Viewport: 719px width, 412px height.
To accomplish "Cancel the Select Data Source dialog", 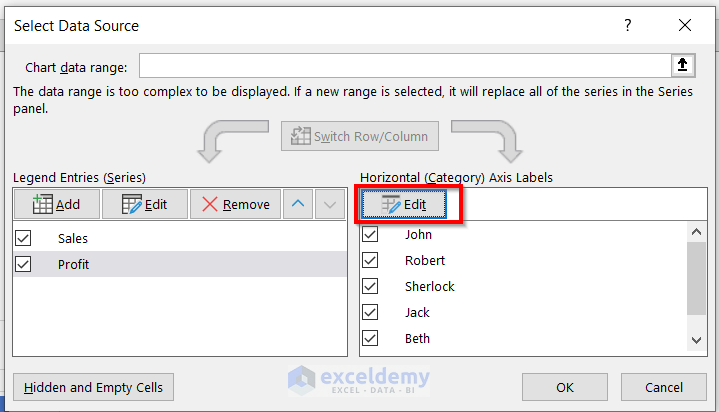I will [x=664, y=387].
